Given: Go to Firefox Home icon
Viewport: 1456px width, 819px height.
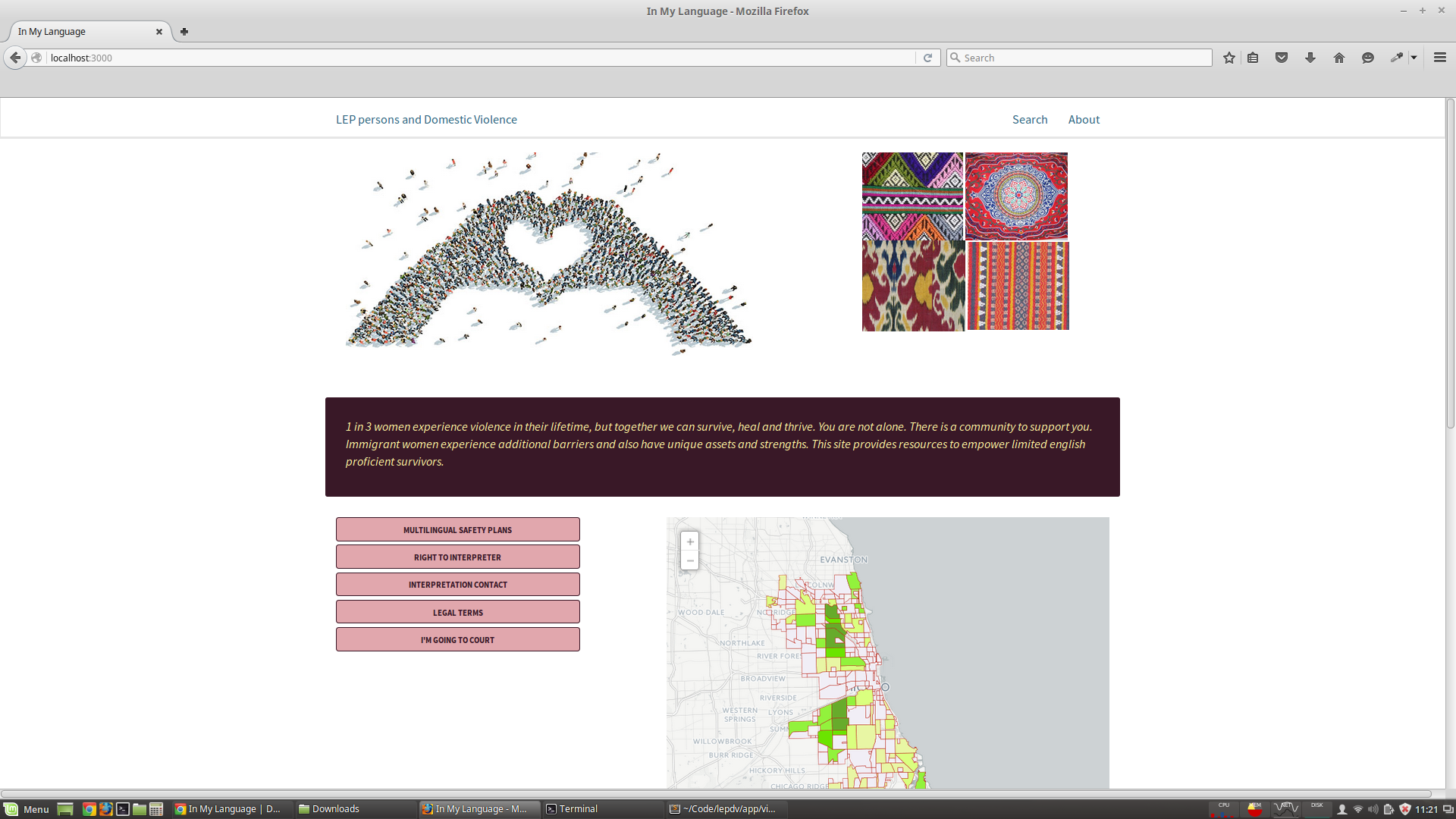Looking at the screenshot, I should click(x=1339, y=58).
